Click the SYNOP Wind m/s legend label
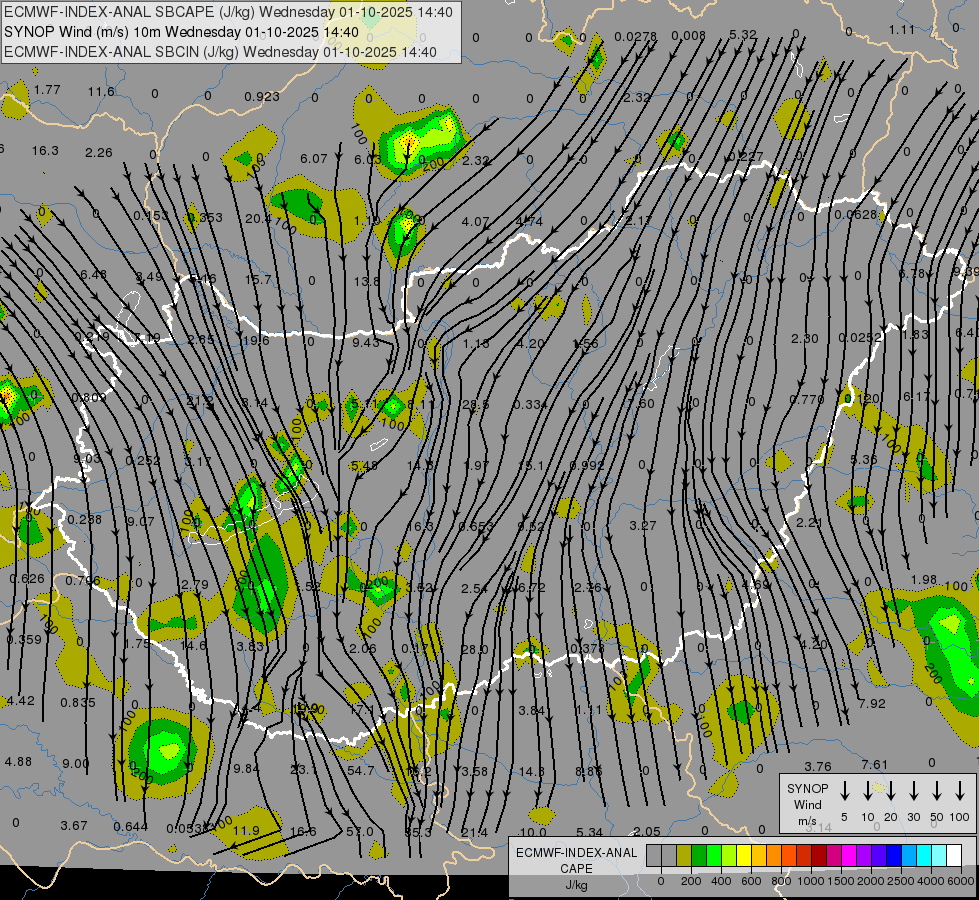The height and width of the screenshot is (900, 979). point(807,804)
